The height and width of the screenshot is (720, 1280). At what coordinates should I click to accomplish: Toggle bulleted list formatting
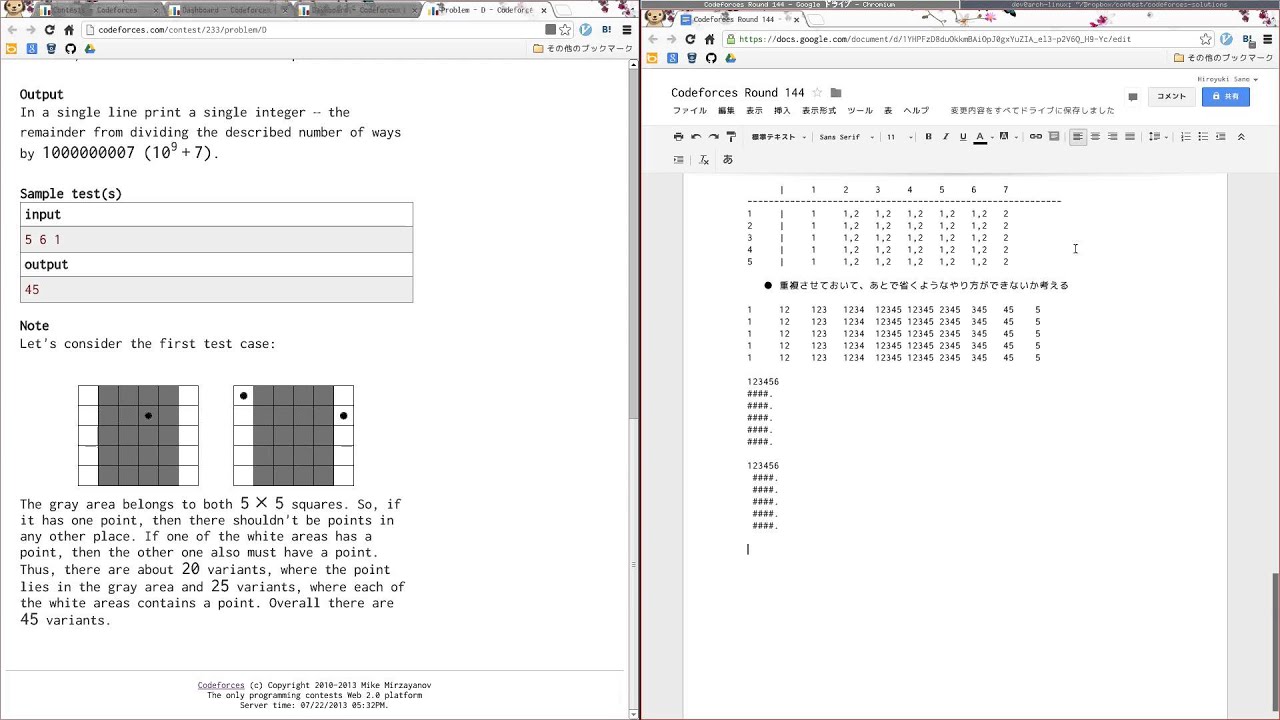click(1203, 137)
